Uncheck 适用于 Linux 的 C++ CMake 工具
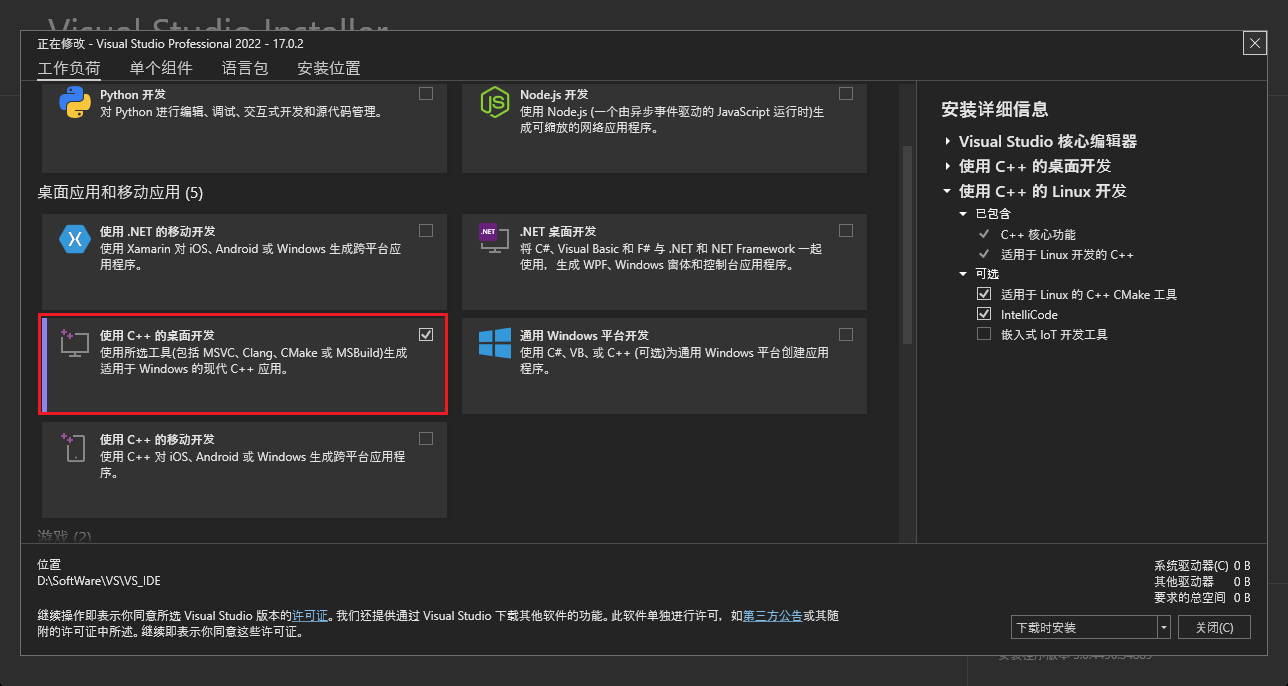This screenshot has height=686, width=1288. click(983, 293)
